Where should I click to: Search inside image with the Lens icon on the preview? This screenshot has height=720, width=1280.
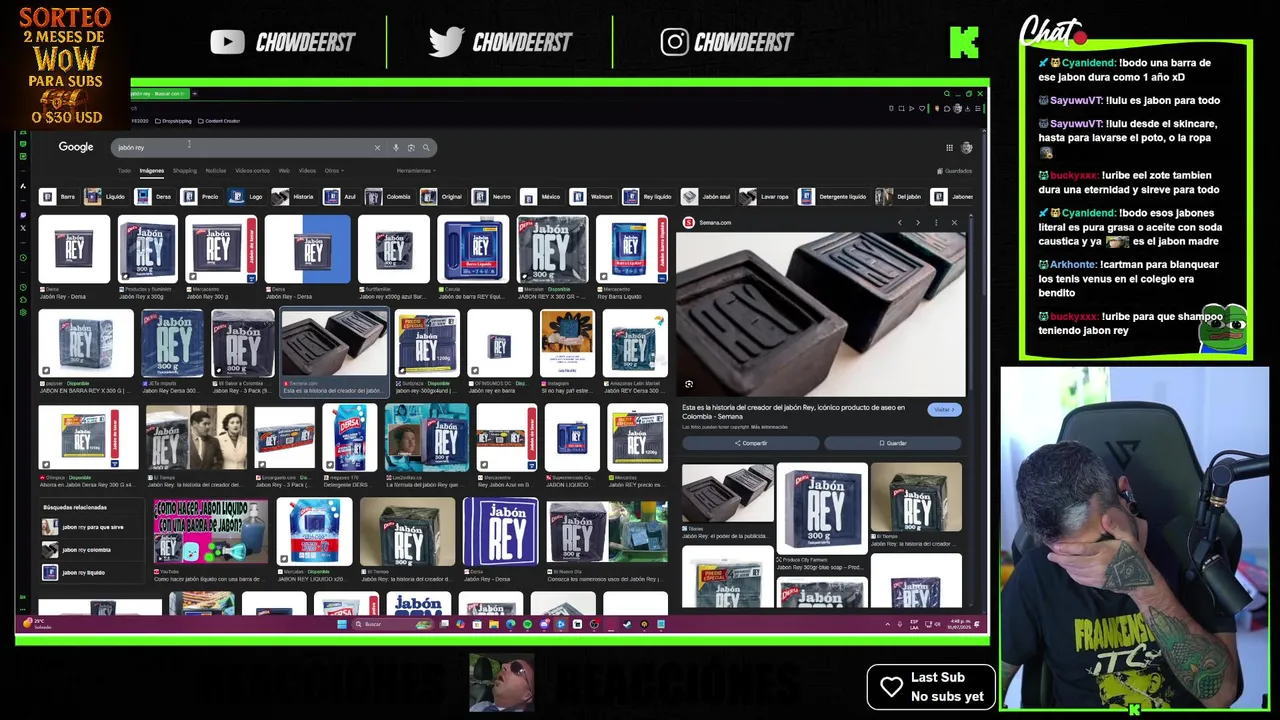point(689,384)
